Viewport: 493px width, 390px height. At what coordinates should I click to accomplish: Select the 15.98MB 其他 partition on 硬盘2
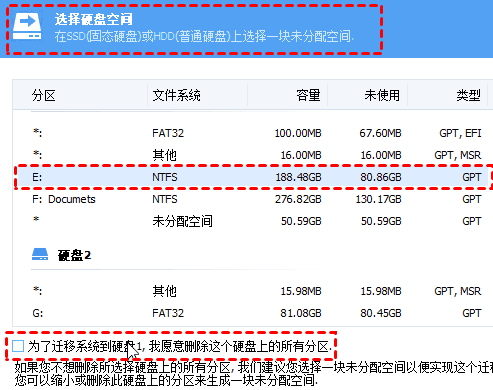[253, 291]
